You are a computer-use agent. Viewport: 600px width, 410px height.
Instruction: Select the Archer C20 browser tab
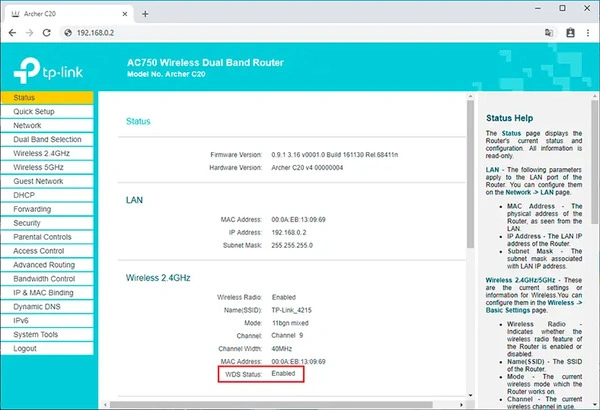[x=69, y=14]
